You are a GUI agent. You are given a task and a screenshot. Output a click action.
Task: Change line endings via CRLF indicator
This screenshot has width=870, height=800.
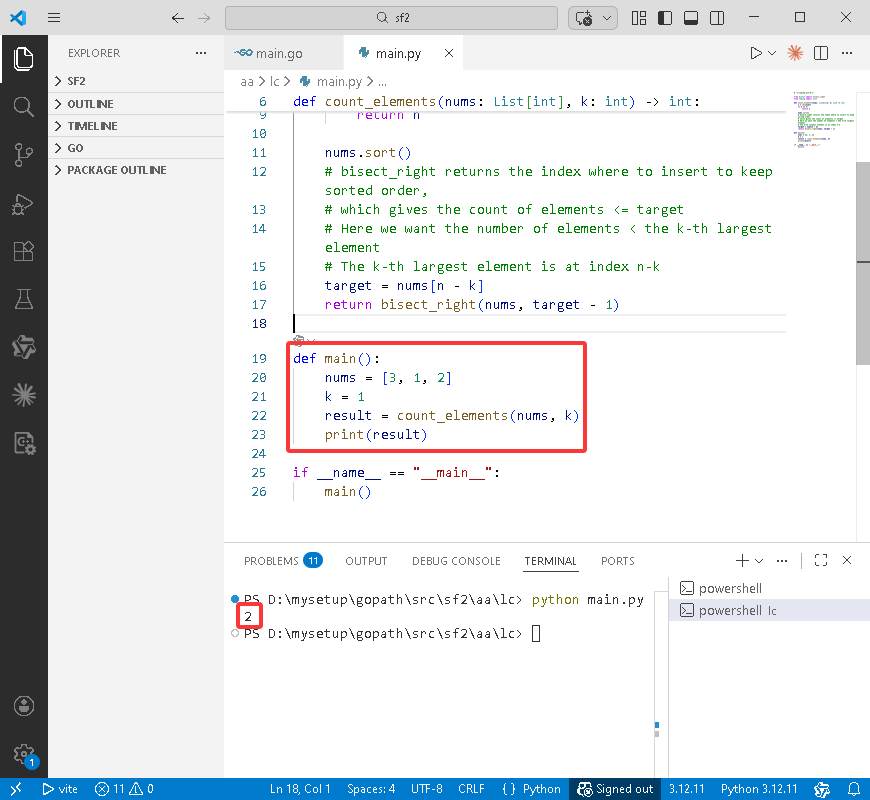pyautogui.click(x=471, y=789)
